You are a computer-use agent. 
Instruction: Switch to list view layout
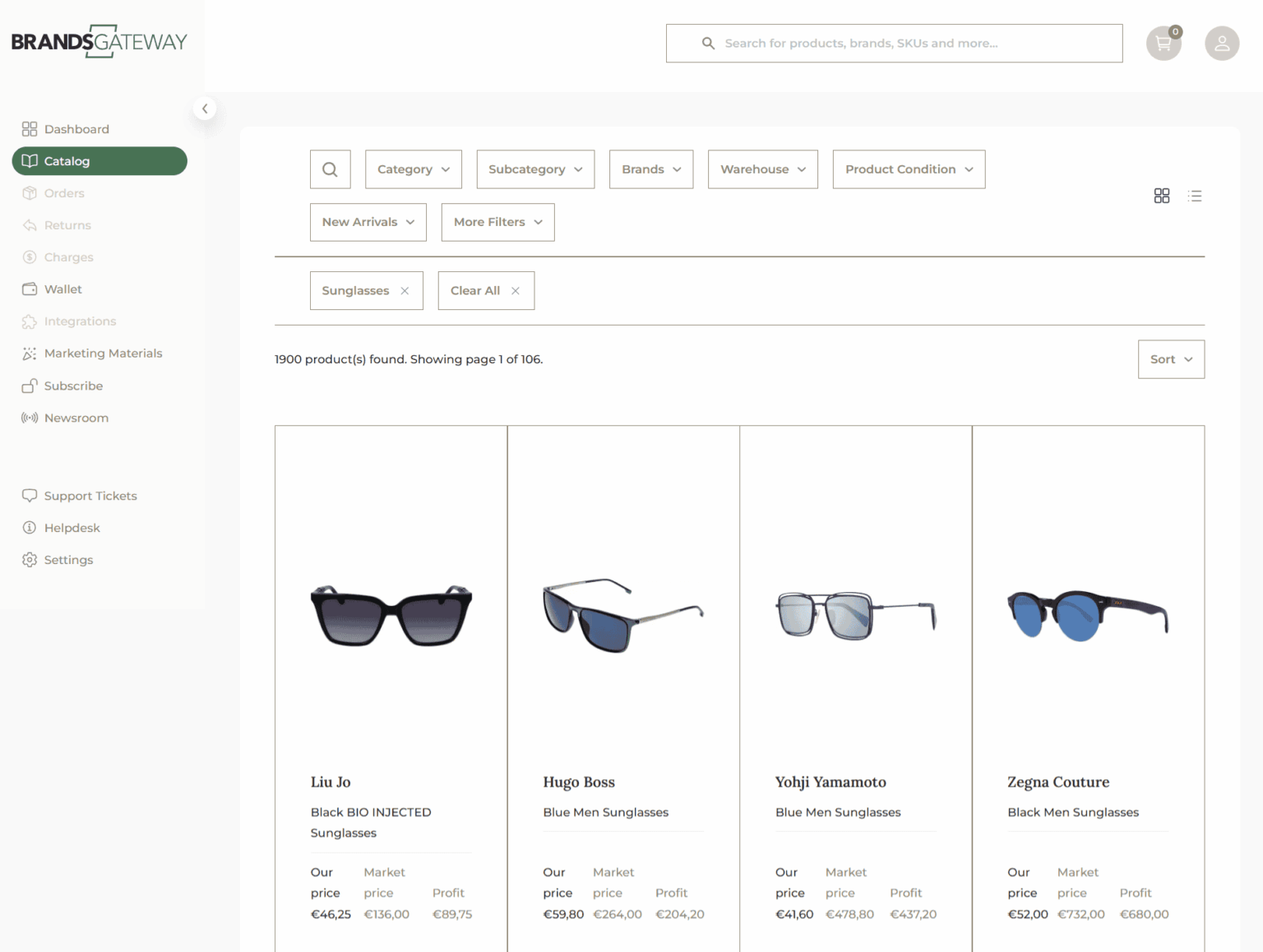coord(1195,196)
